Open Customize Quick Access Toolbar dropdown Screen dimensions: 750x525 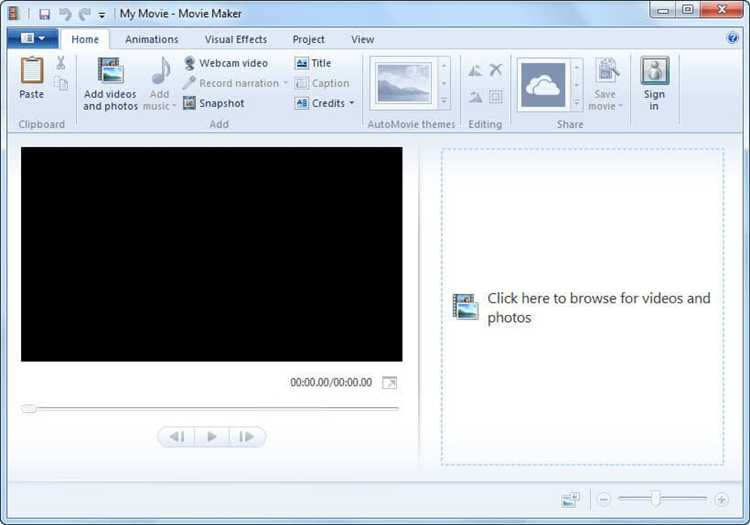101,15
